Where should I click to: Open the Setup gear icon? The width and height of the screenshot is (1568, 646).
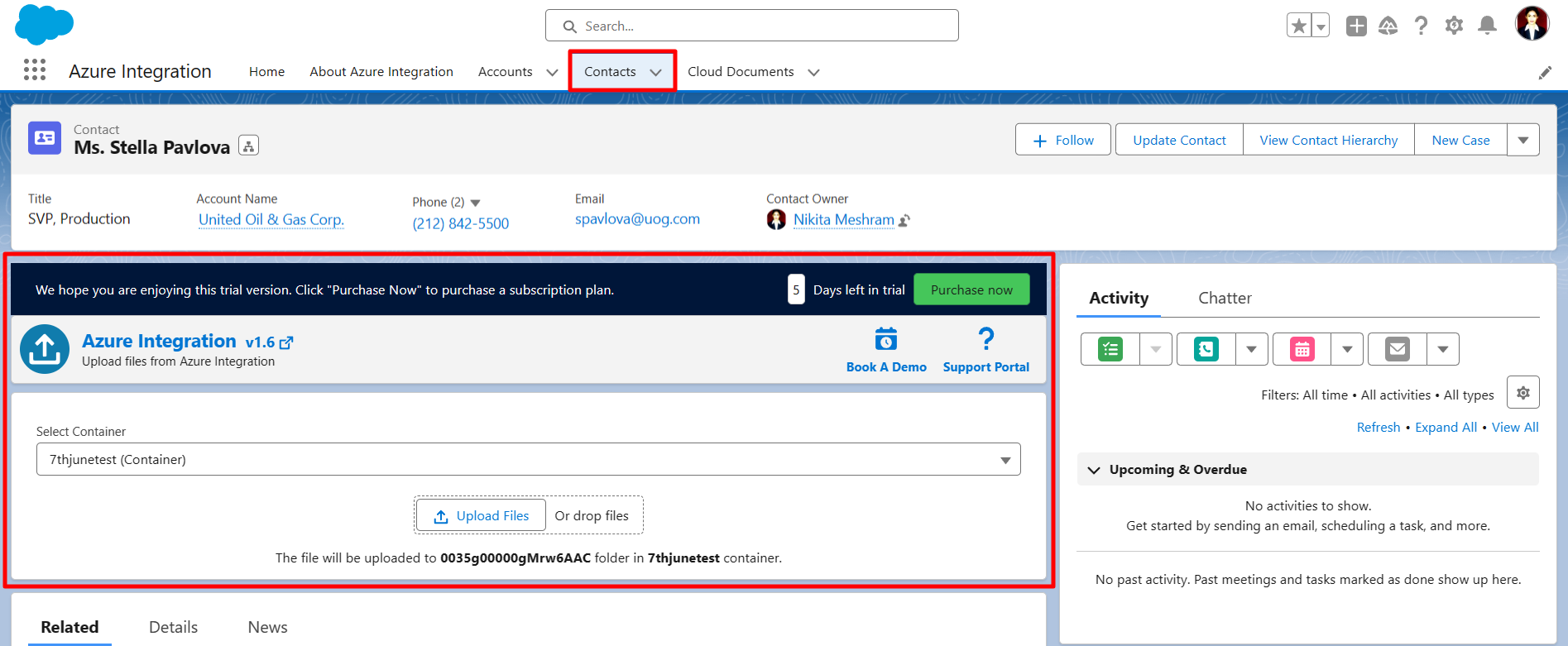(x=1454, y=26)
